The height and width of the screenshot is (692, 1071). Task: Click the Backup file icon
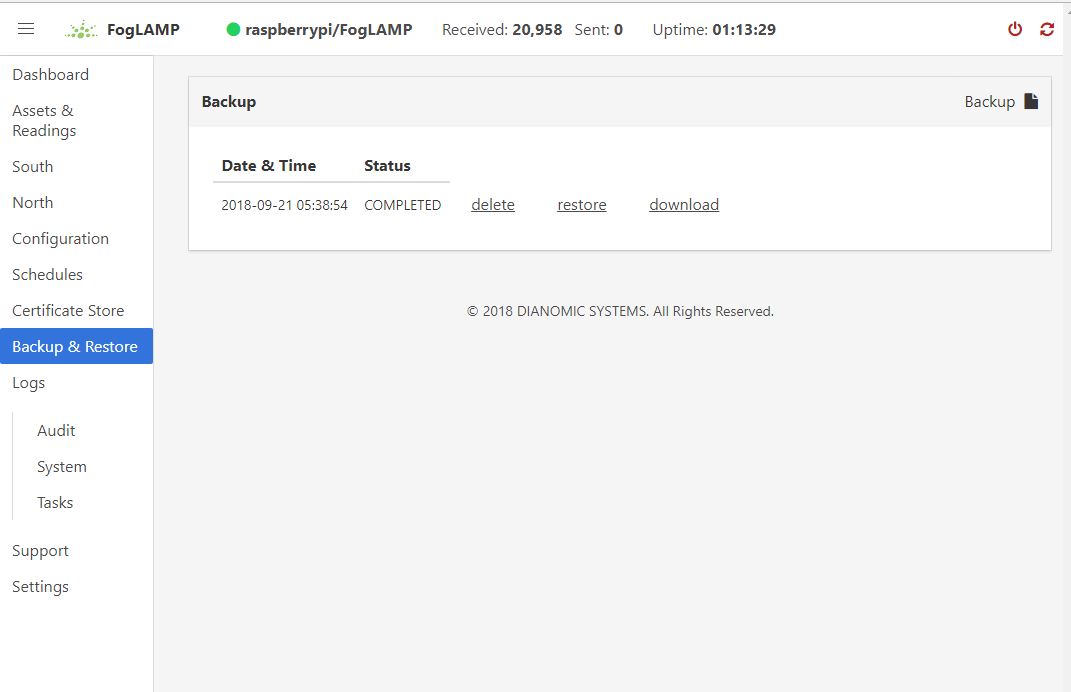1031,101
